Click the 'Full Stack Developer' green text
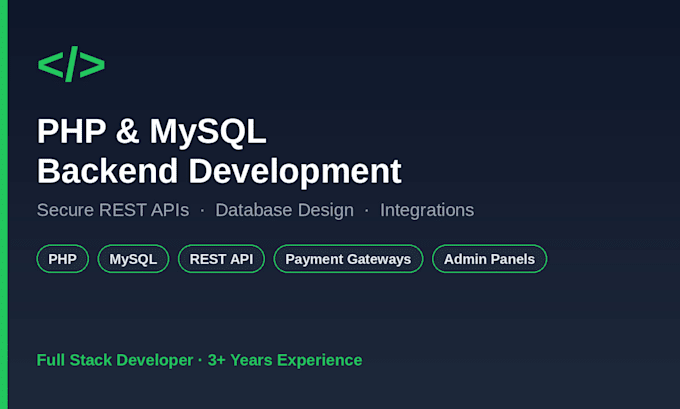The height and width of the screenshot is (409, 680). point(115,360)
